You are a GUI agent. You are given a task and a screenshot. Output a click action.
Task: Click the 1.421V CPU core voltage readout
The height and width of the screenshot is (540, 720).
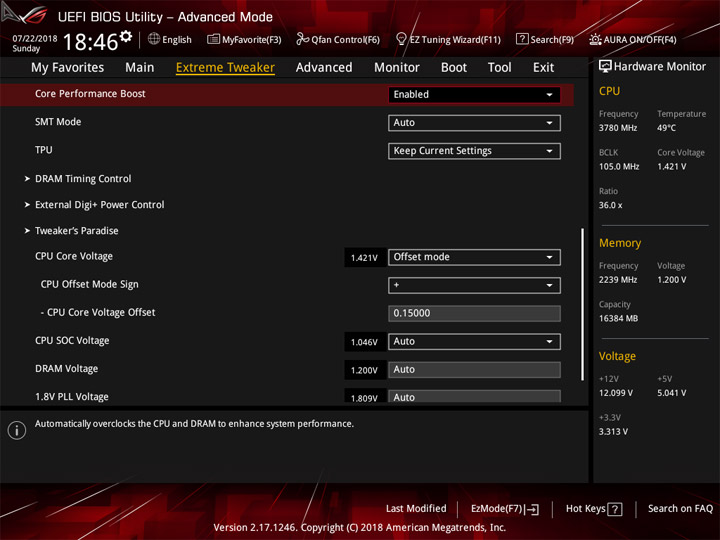click(364, 258)
